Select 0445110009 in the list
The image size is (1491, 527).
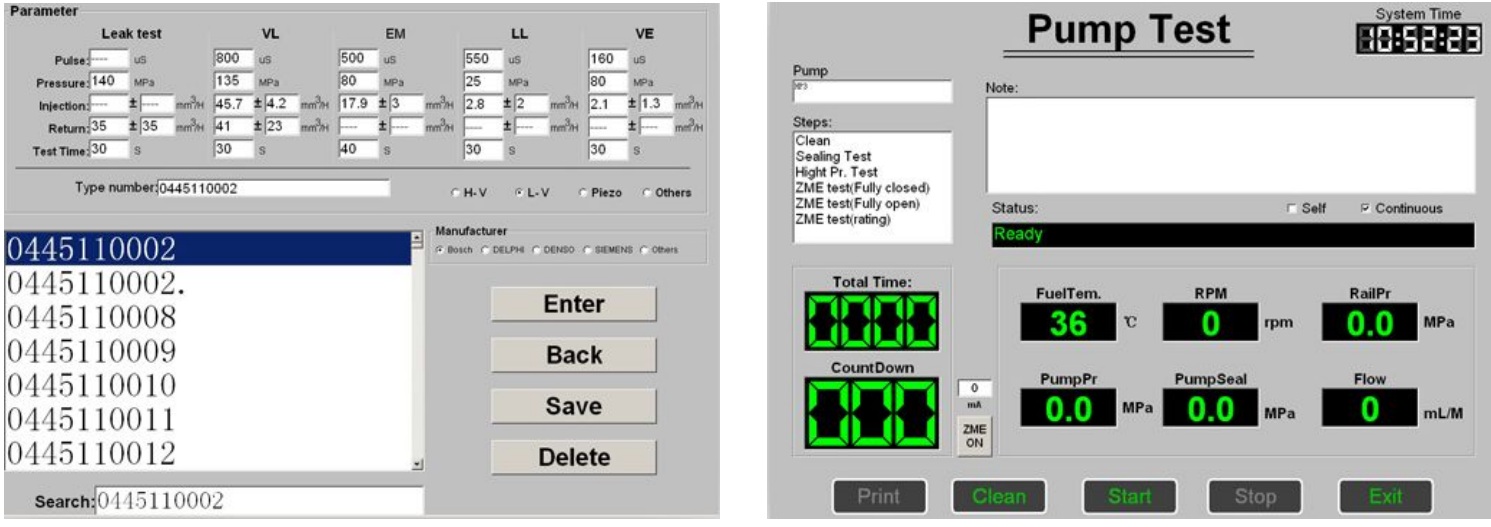pyautogui.click(x=92, y=351)
